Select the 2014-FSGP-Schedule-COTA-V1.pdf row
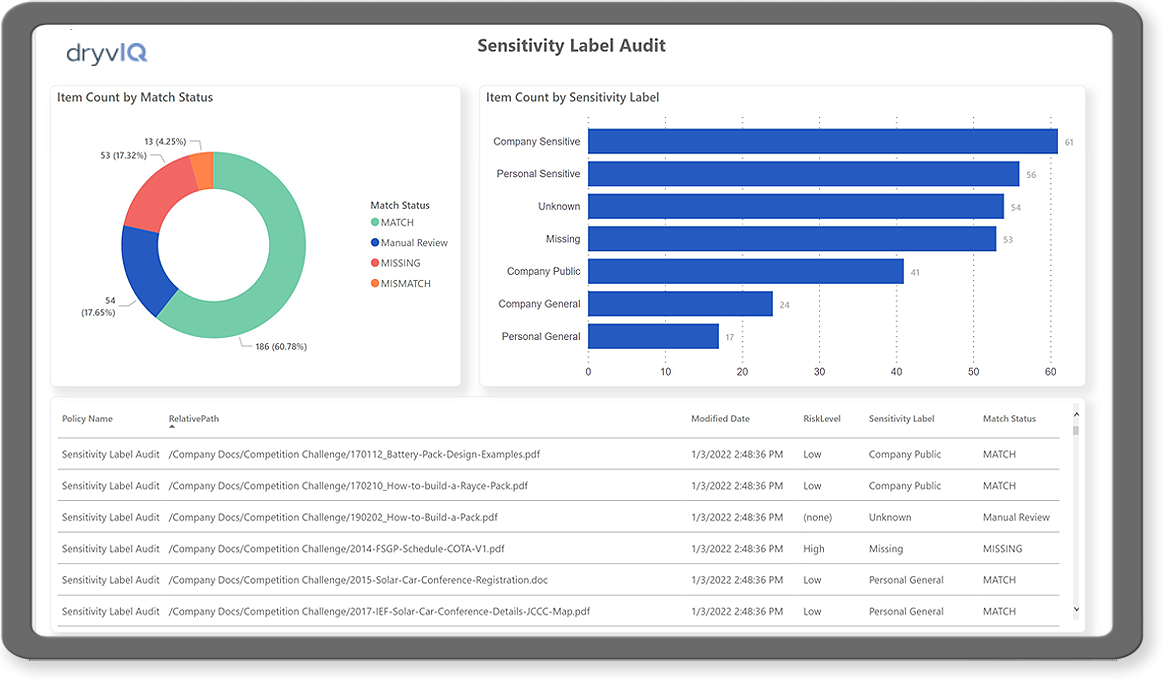 coord(558,549)
